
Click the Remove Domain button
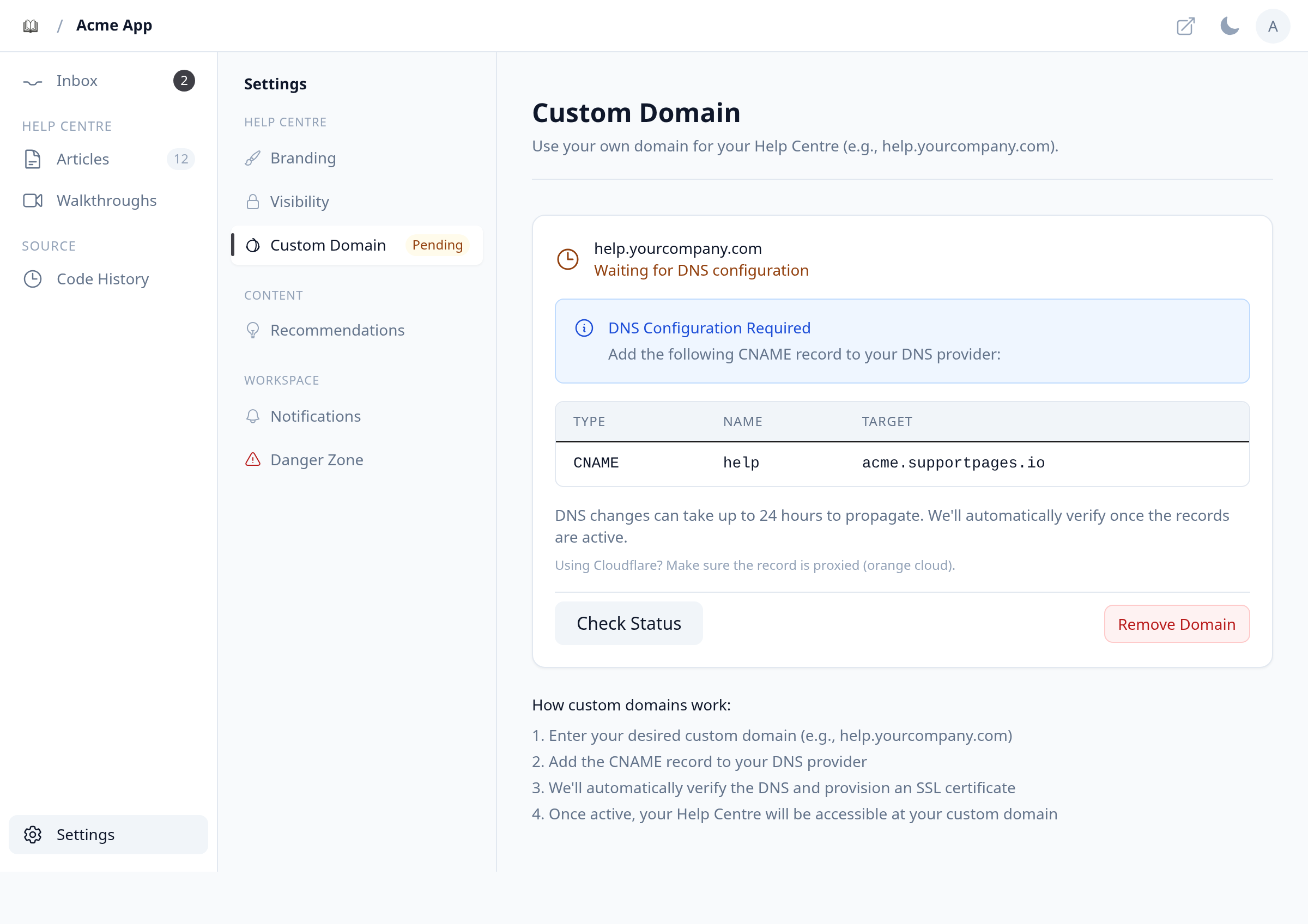click(x=1177, y=624)
